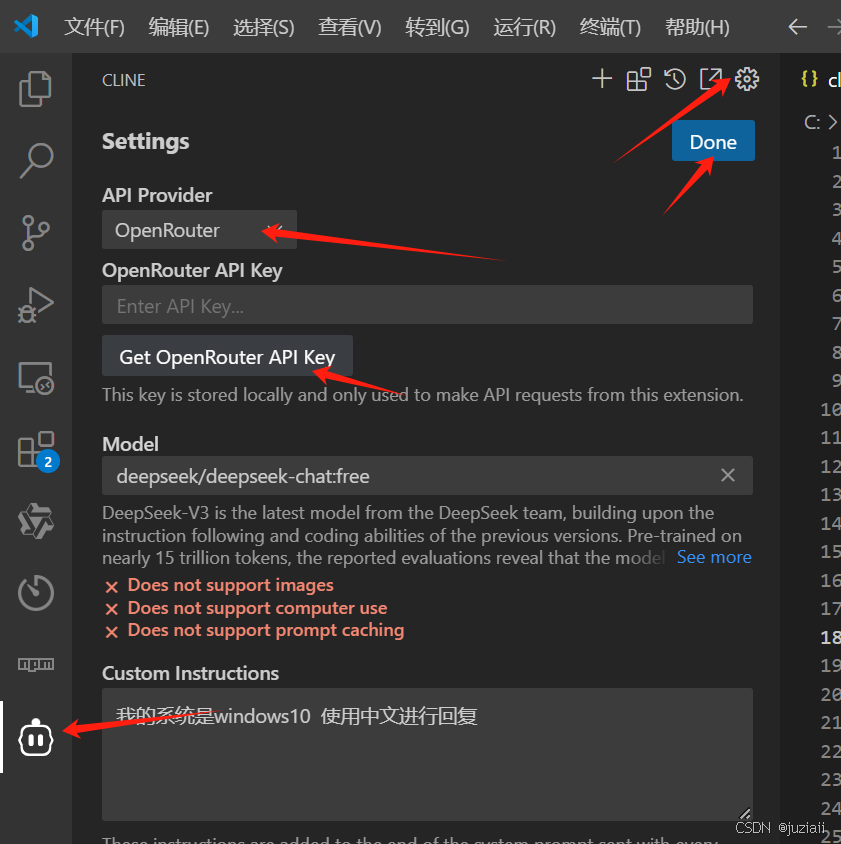Click the C: breadcrumb in editor
The width and height of the screenshot is (841, 844).
(812, 123)
